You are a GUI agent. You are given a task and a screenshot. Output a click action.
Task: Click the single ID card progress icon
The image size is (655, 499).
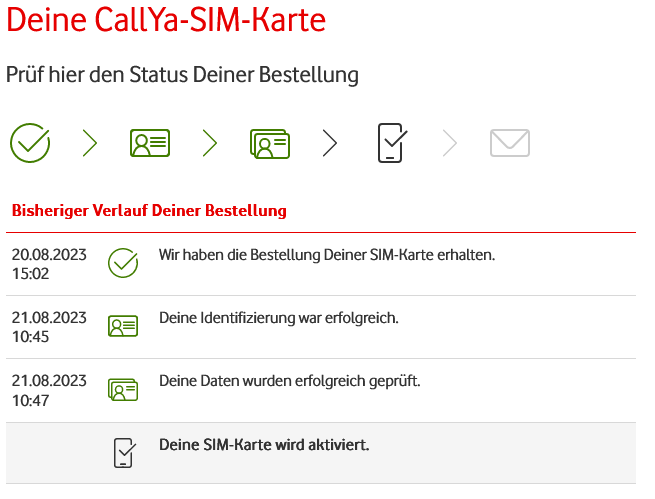[x=150, y=143]
